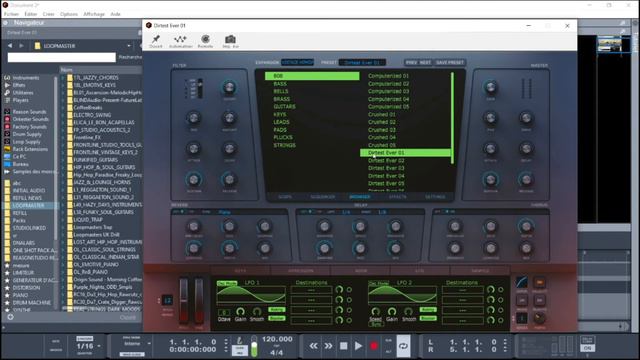Image resolution: width=640 pixels, height=360 pixels.
Task: Open Drum Supply location
Action: click(x=27, y=134)
